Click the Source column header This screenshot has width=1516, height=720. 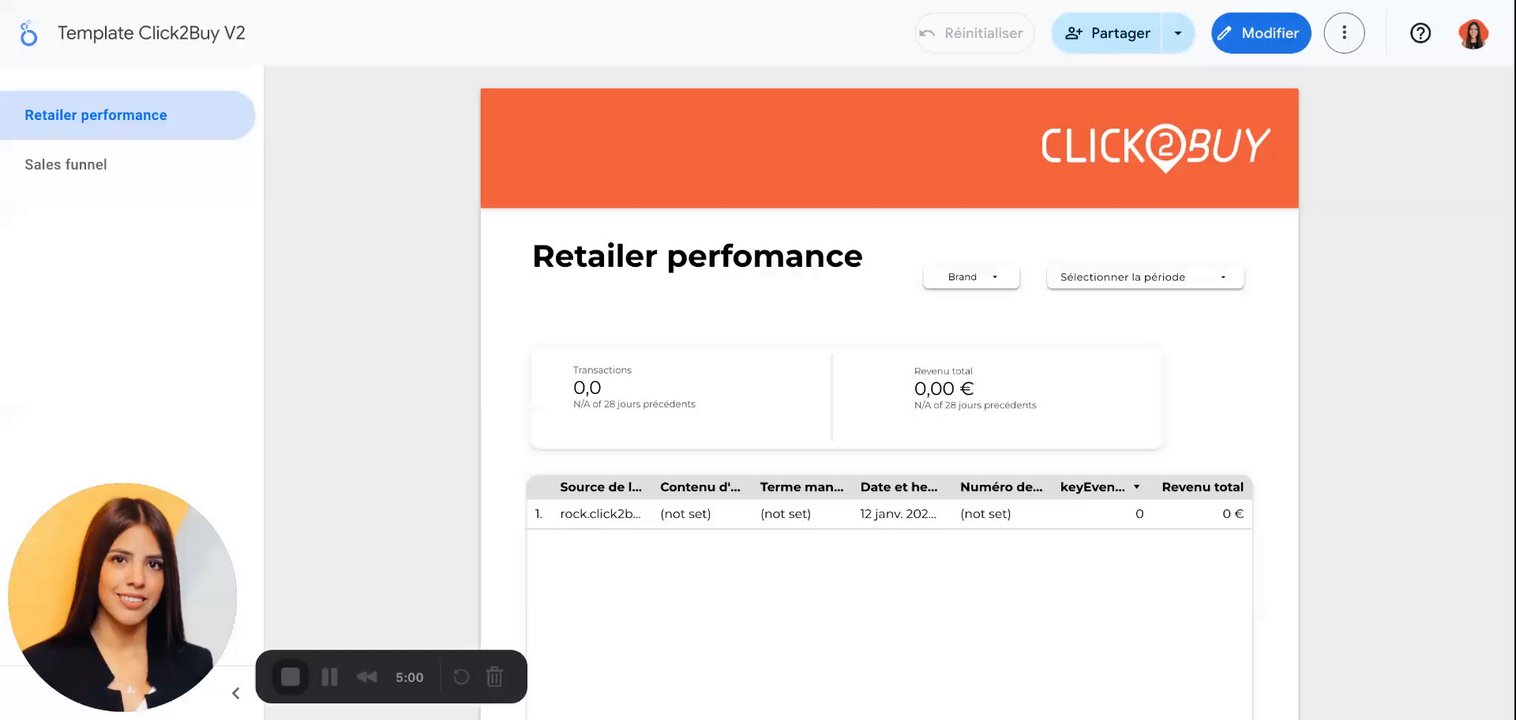point(601,487)
